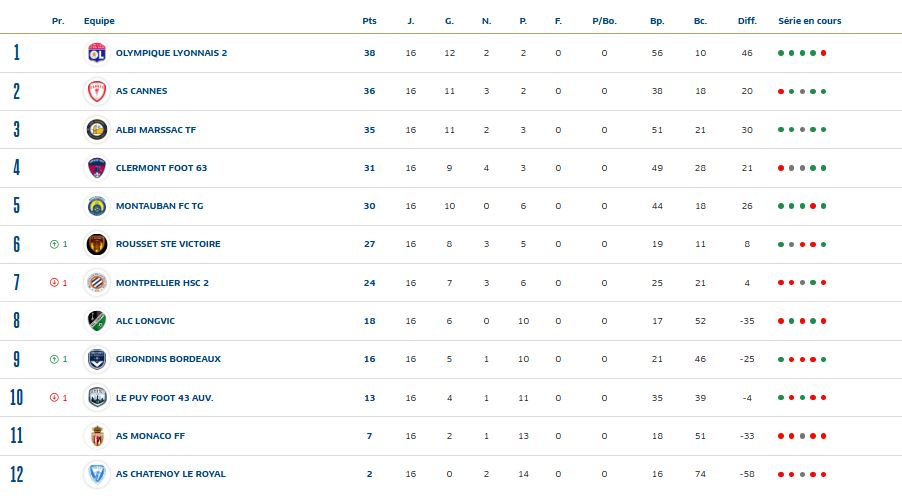
Task: Click Clermont Foot 63's 31 points value
Action: 369,168
